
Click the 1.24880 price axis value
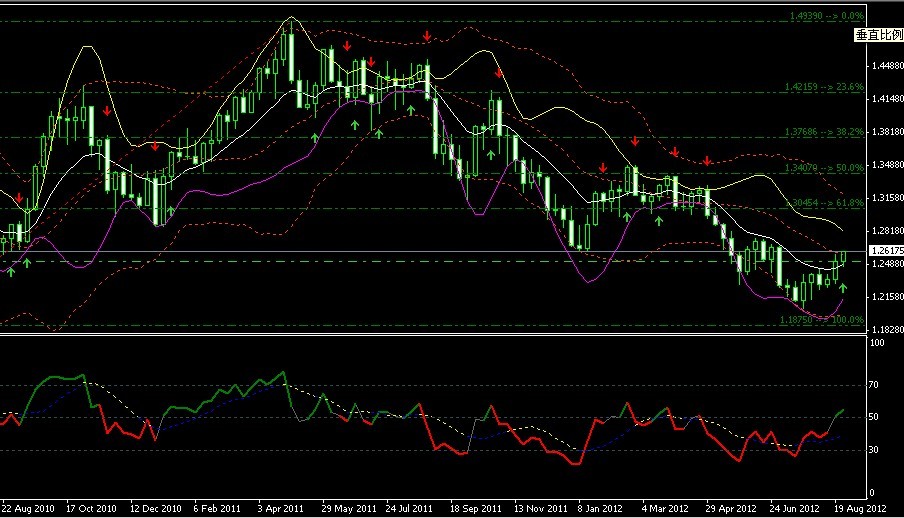click(x=888, y=264)
